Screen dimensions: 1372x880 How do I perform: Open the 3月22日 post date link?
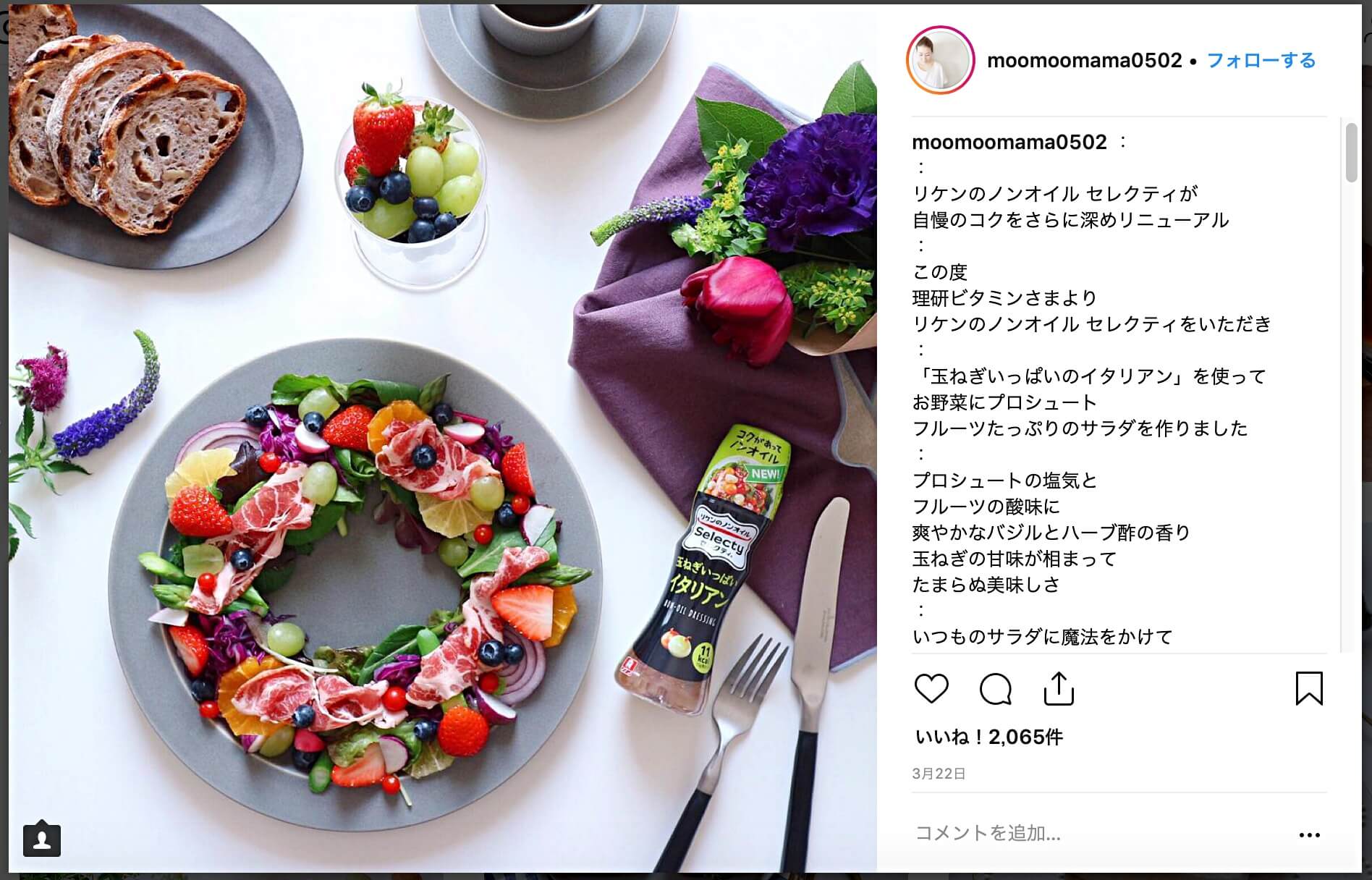point(939,774)
